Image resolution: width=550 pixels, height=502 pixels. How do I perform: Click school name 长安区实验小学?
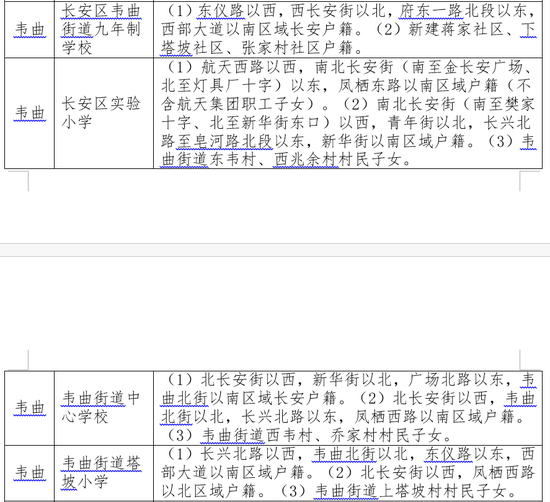pos(101,113)
